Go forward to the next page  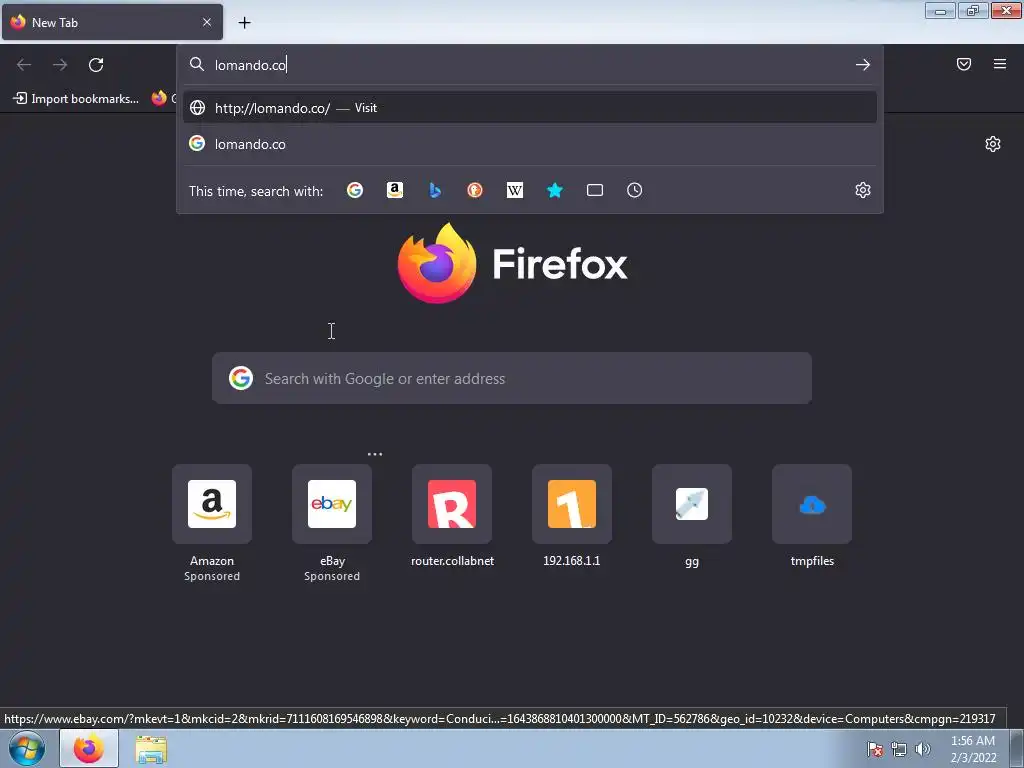click(60, 65)
